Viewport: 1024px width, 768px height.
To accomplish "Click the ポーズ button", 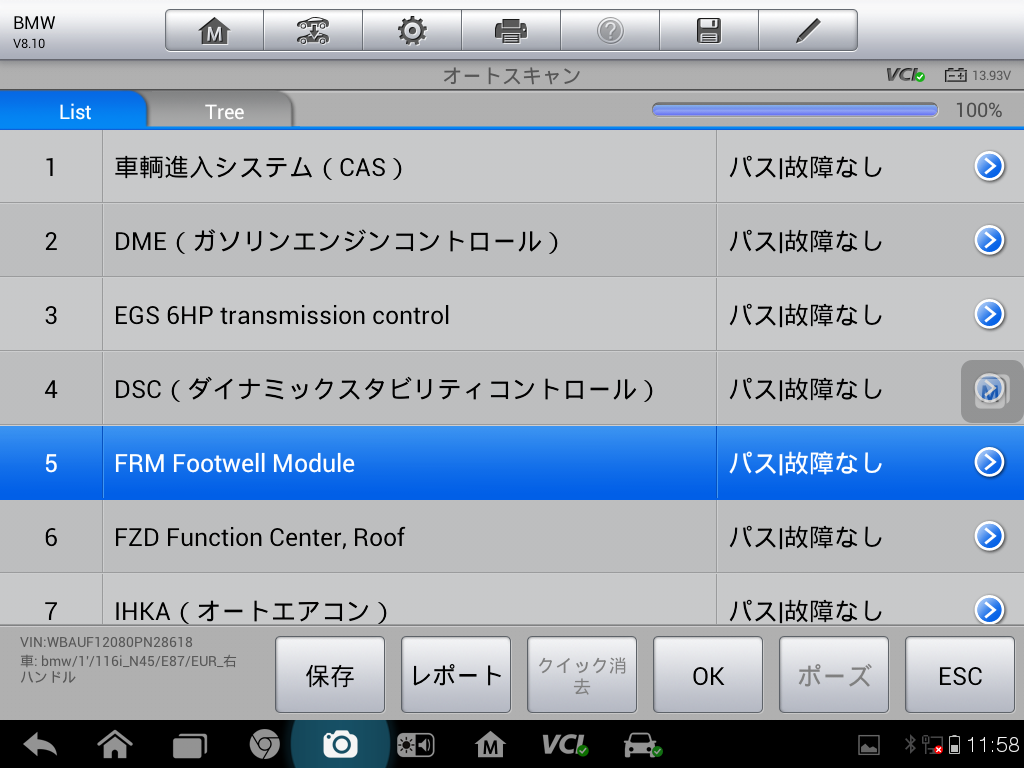I will pyautogui.click(x=834, y=675).
